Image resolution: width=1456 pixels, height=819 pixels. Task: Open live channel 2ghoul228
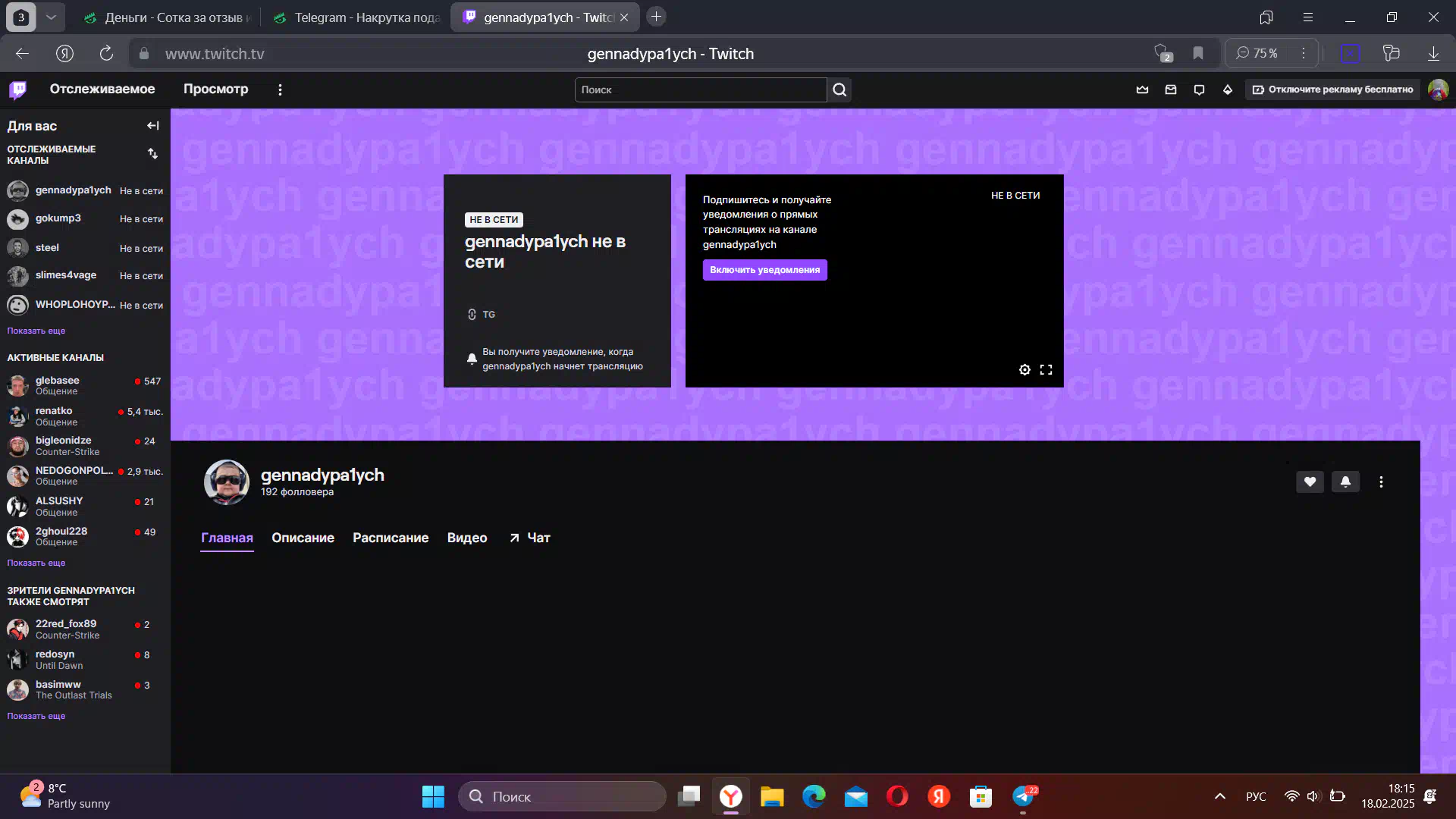click(85, 536)
